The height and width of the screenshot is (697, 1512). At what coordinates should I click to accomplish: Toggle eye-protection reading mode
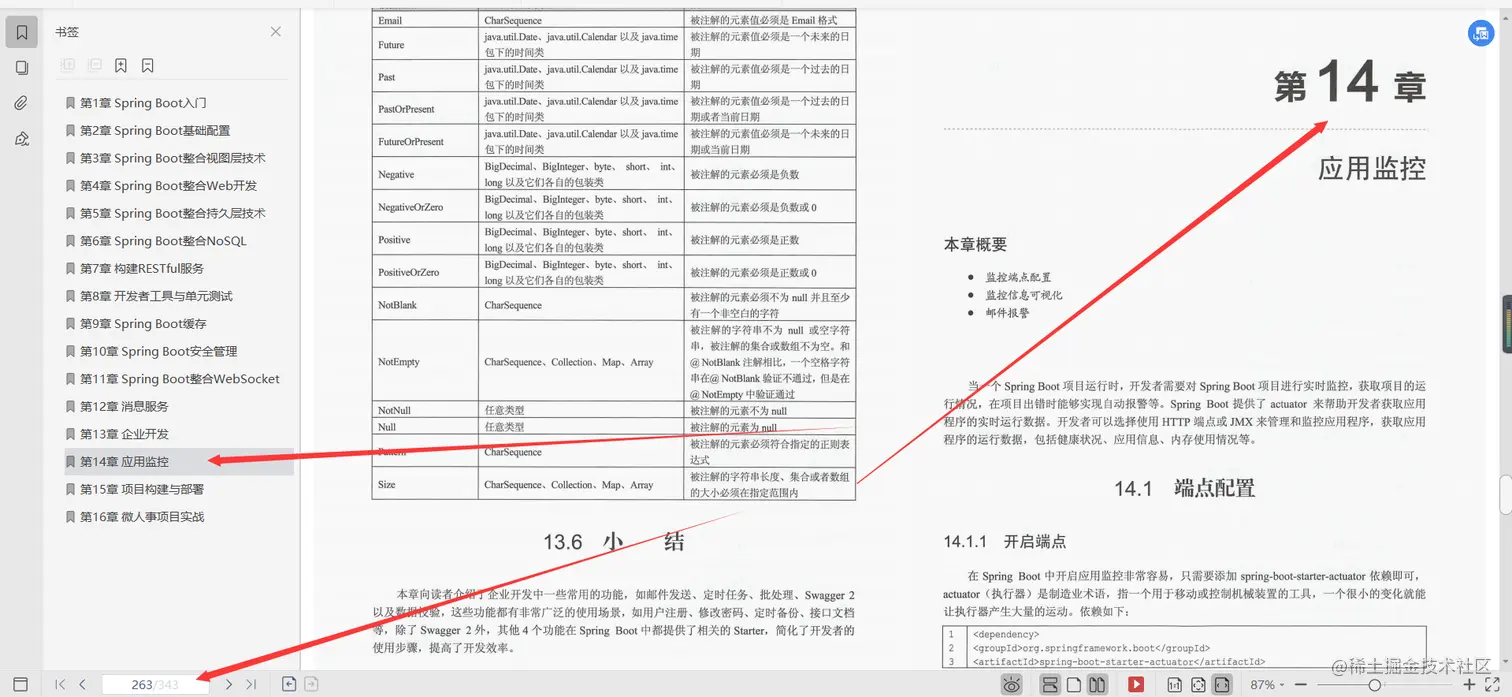point(1012,685)
